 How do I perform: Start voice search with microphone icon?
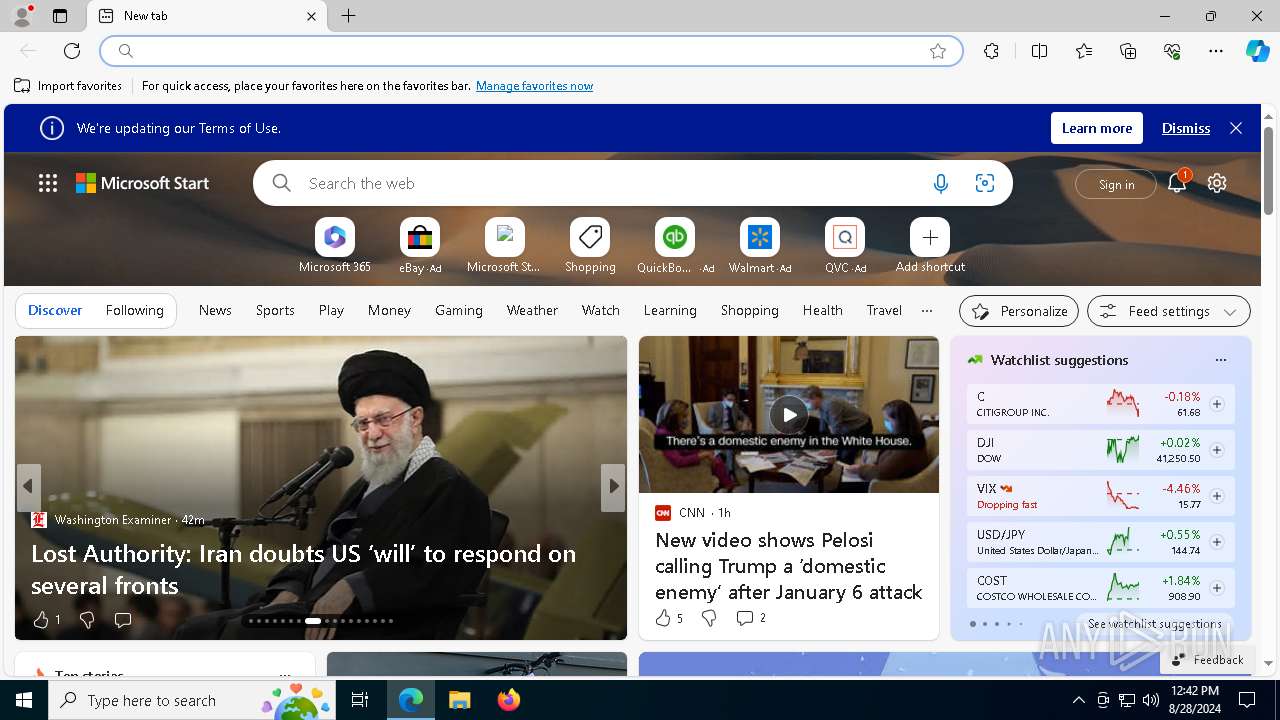tap(940, 183)
